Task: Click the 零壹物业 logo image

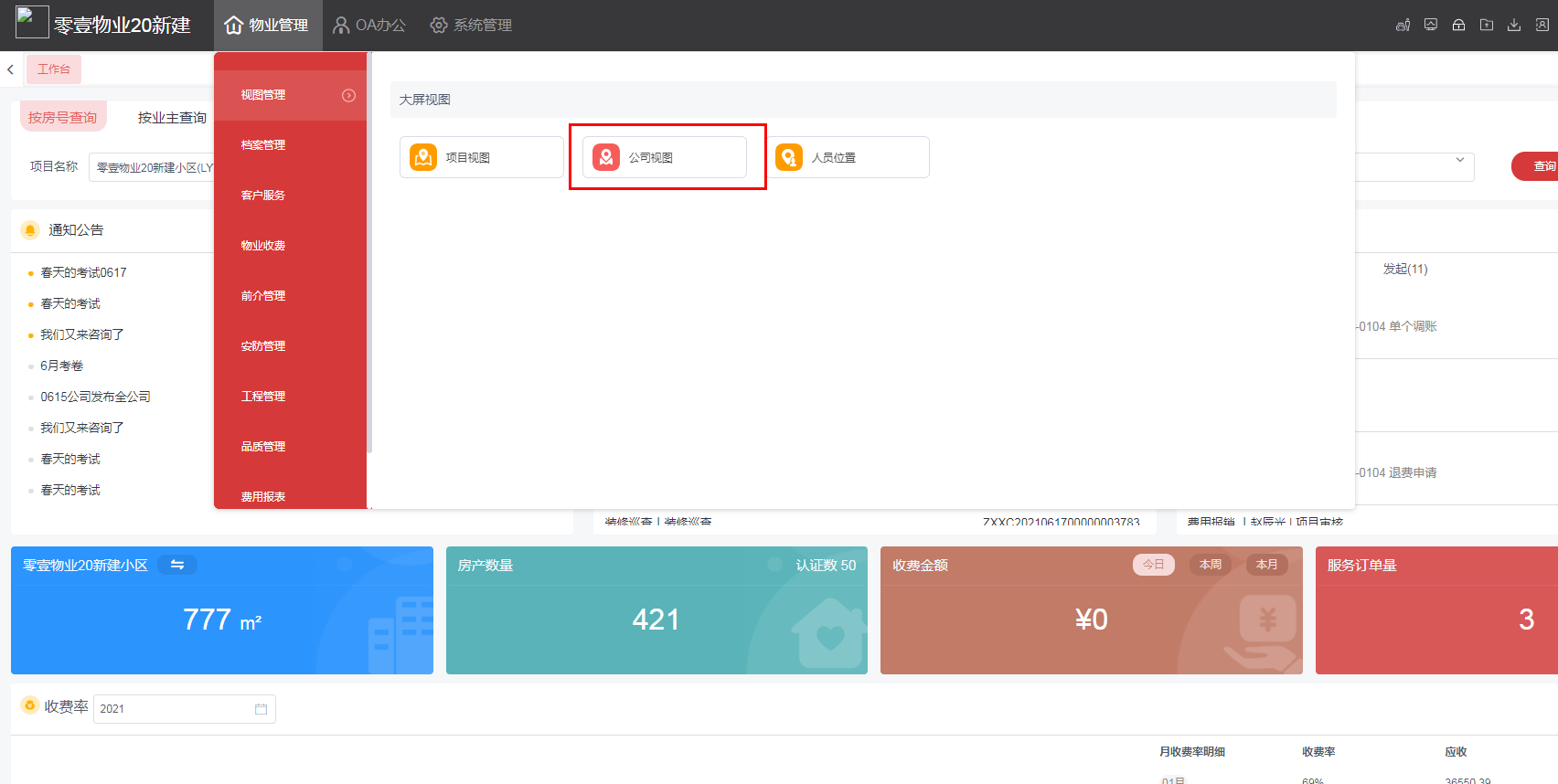Action: pyautogui.click(x=32, y=22)
